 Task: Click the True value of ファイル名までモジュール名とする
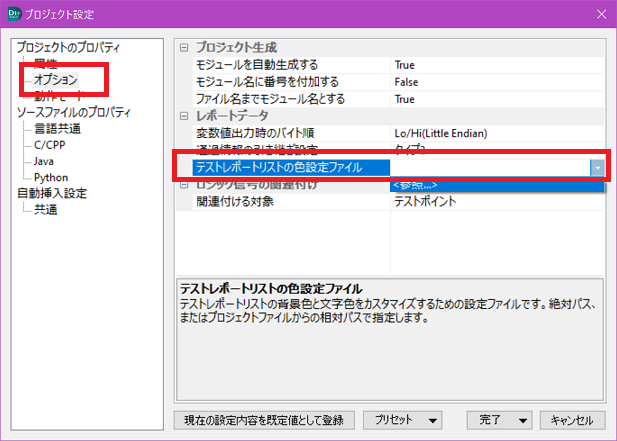tap(405, 99)
